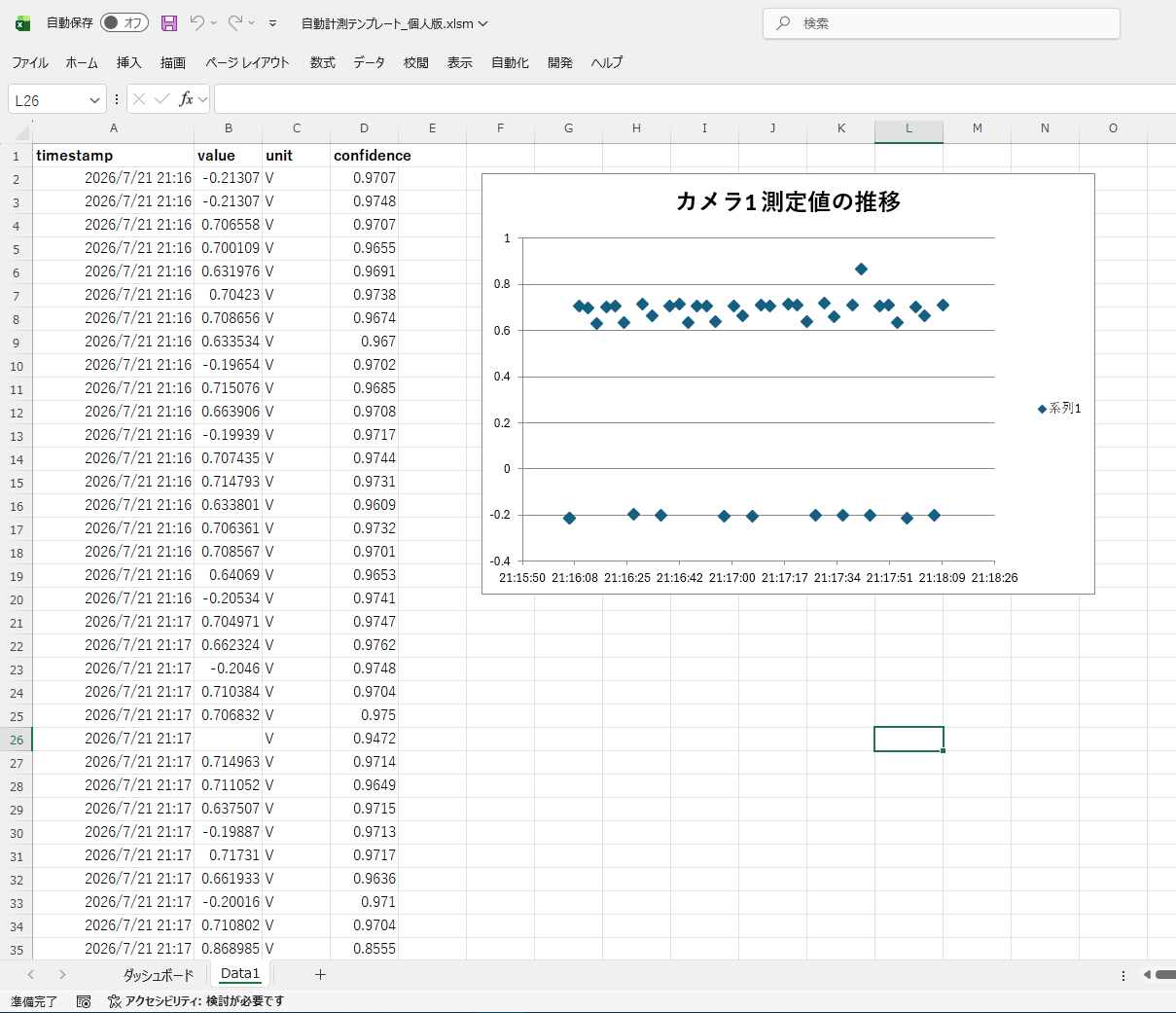Select column L header
1176x1013 pixels.
coord(909,128)
